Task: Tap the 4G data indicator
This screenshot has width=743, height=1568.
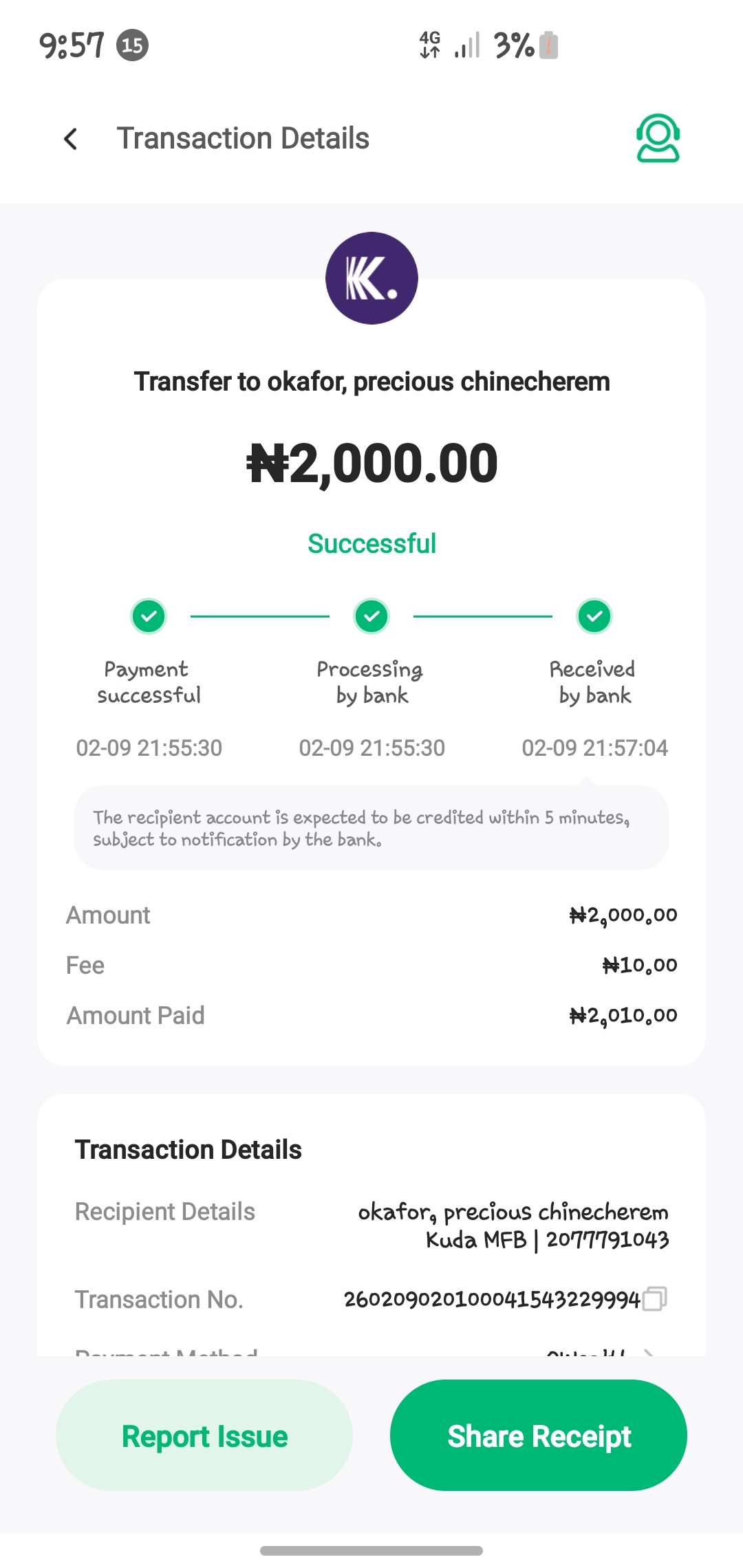Action: pos(430,45)
